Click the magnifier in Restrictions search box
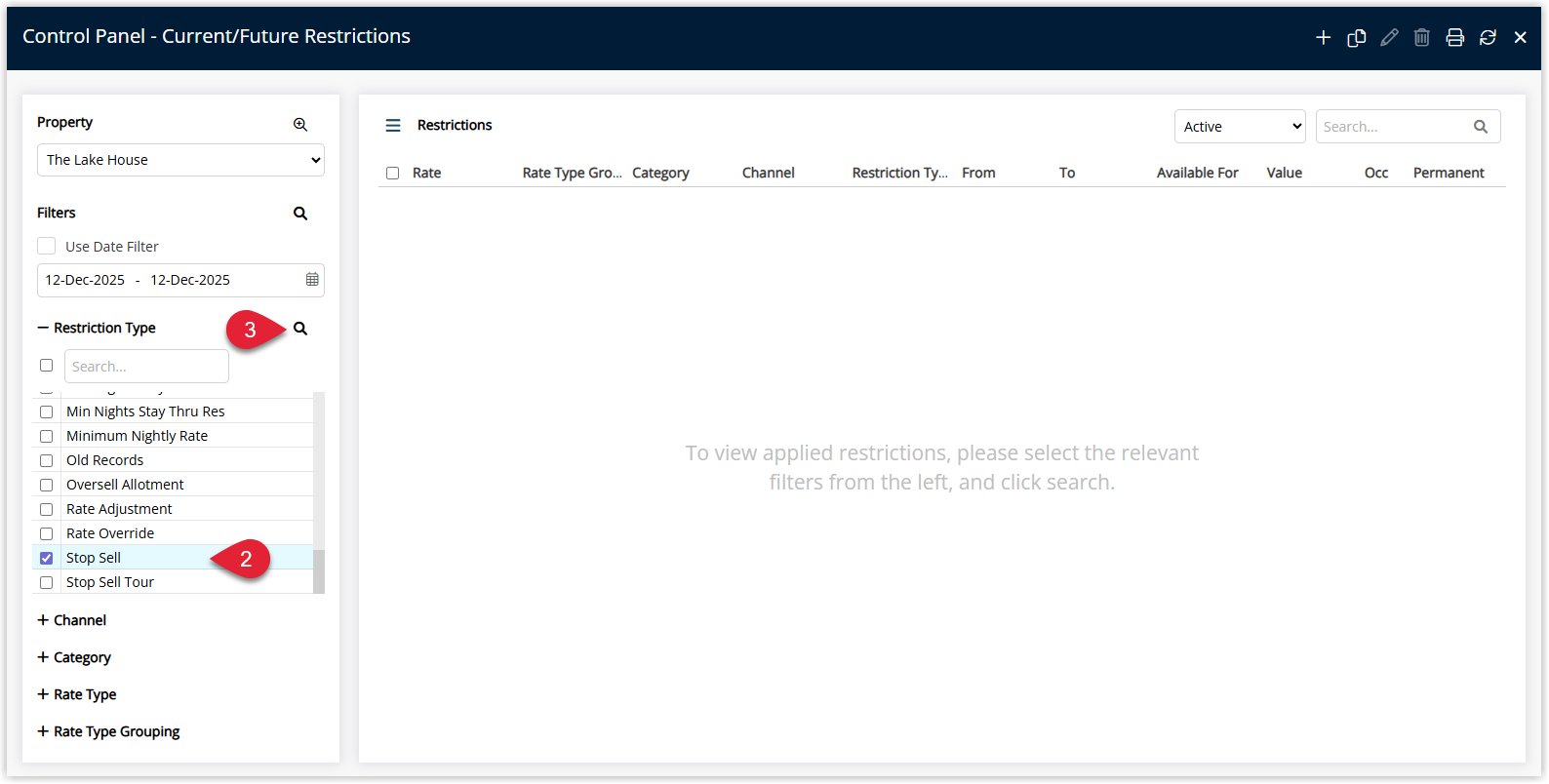This screenshot has width=1549, height=784. point(1481,127)
